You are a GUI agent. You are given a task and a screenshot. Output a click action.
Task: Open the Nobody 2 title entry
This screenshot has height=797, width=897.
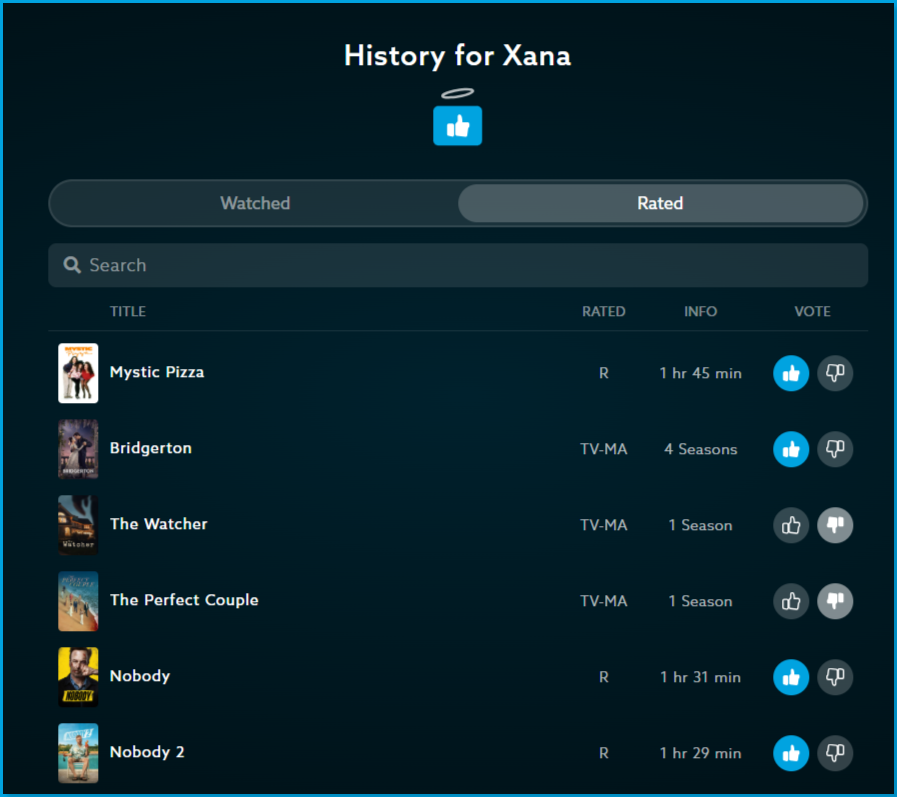(x=147, y=752)
